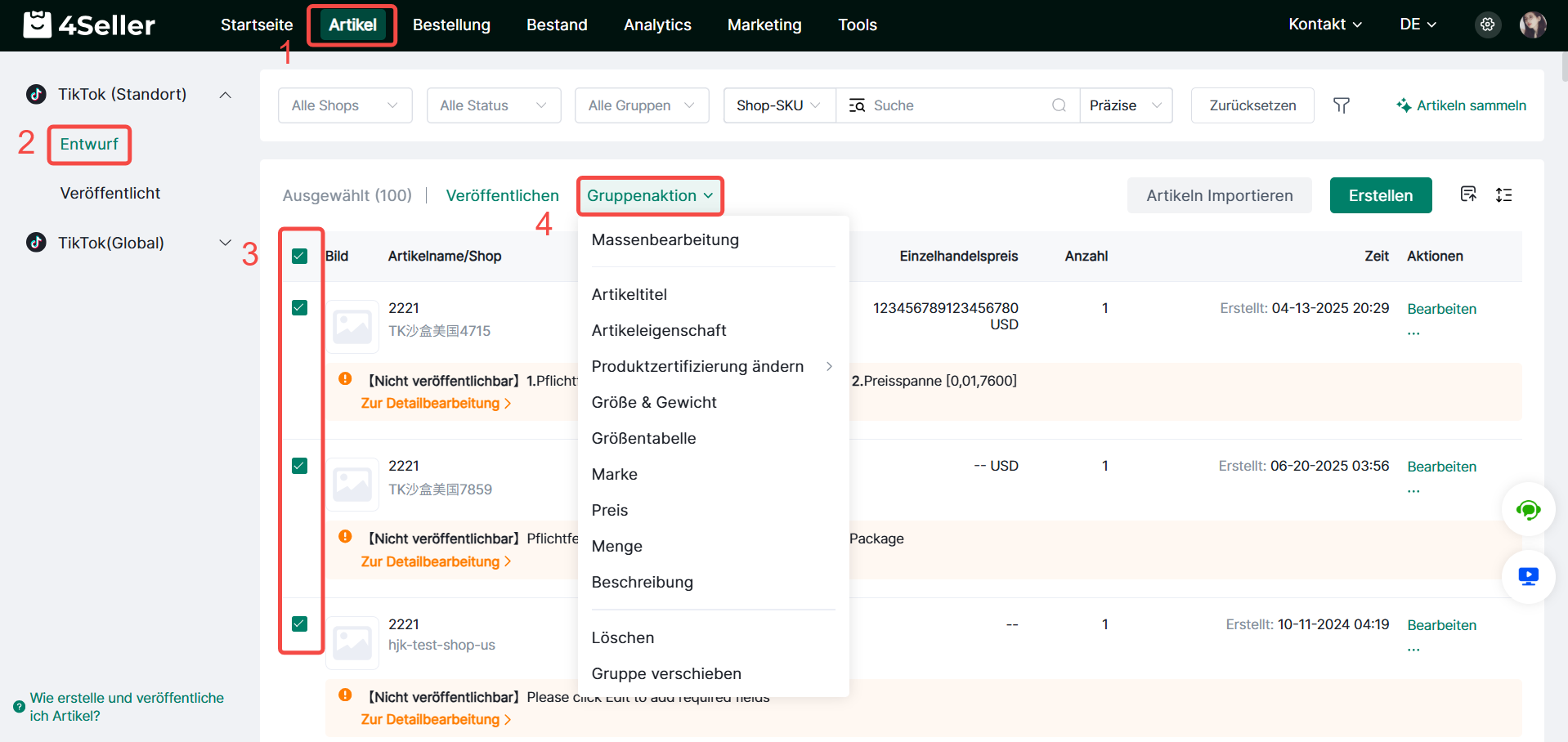Collapse the TikTok (Standort) section
Image resolution: width=1568 pixels, height=742 pixels.
tap(225, 95)
